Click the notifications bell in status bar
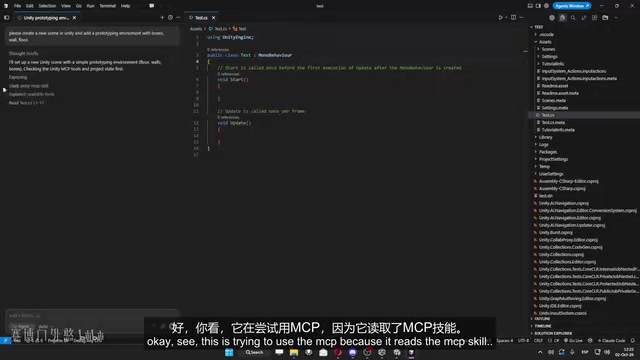 click(633, 340)
